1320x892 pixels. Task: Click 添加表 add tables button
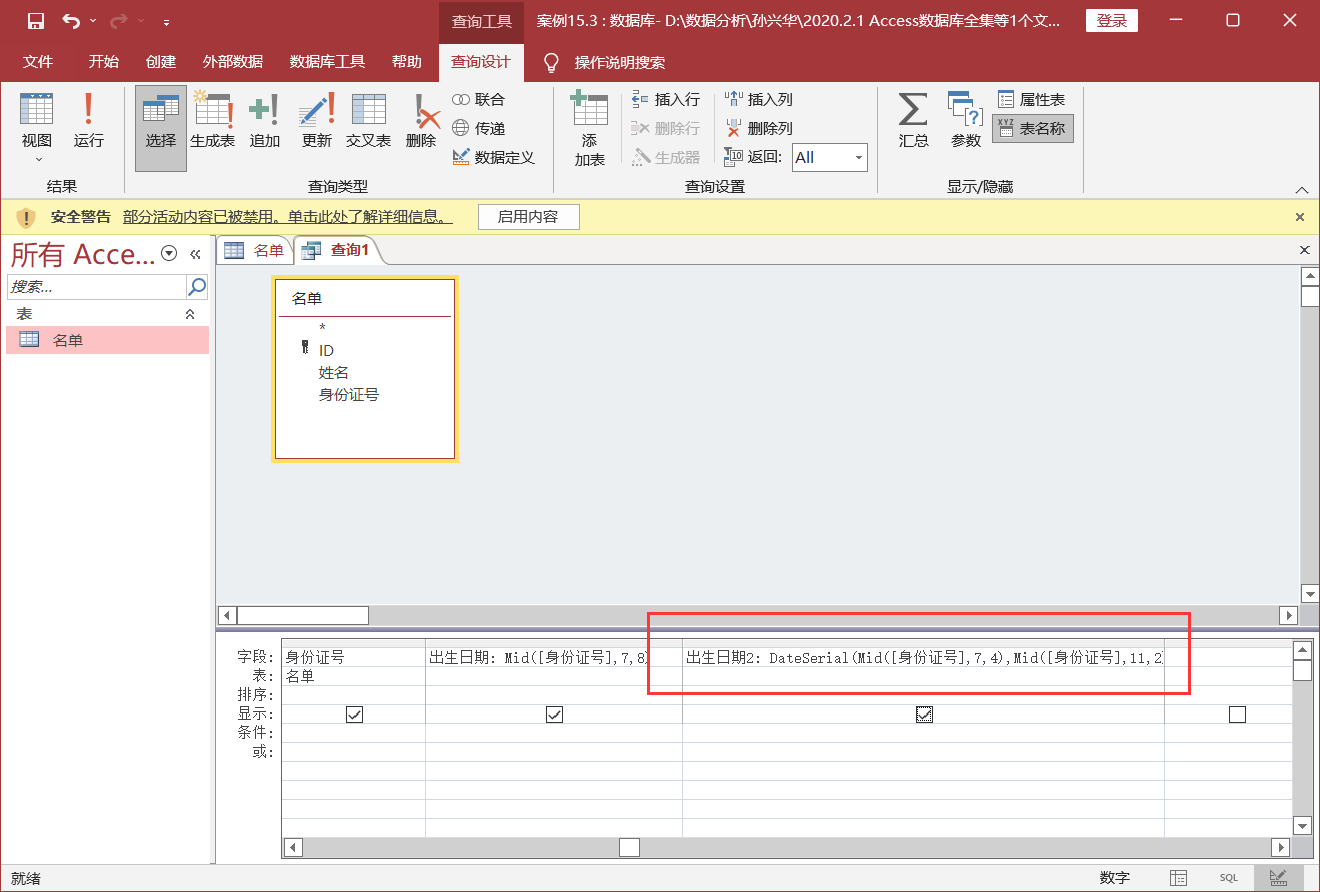tap(589, 128)
